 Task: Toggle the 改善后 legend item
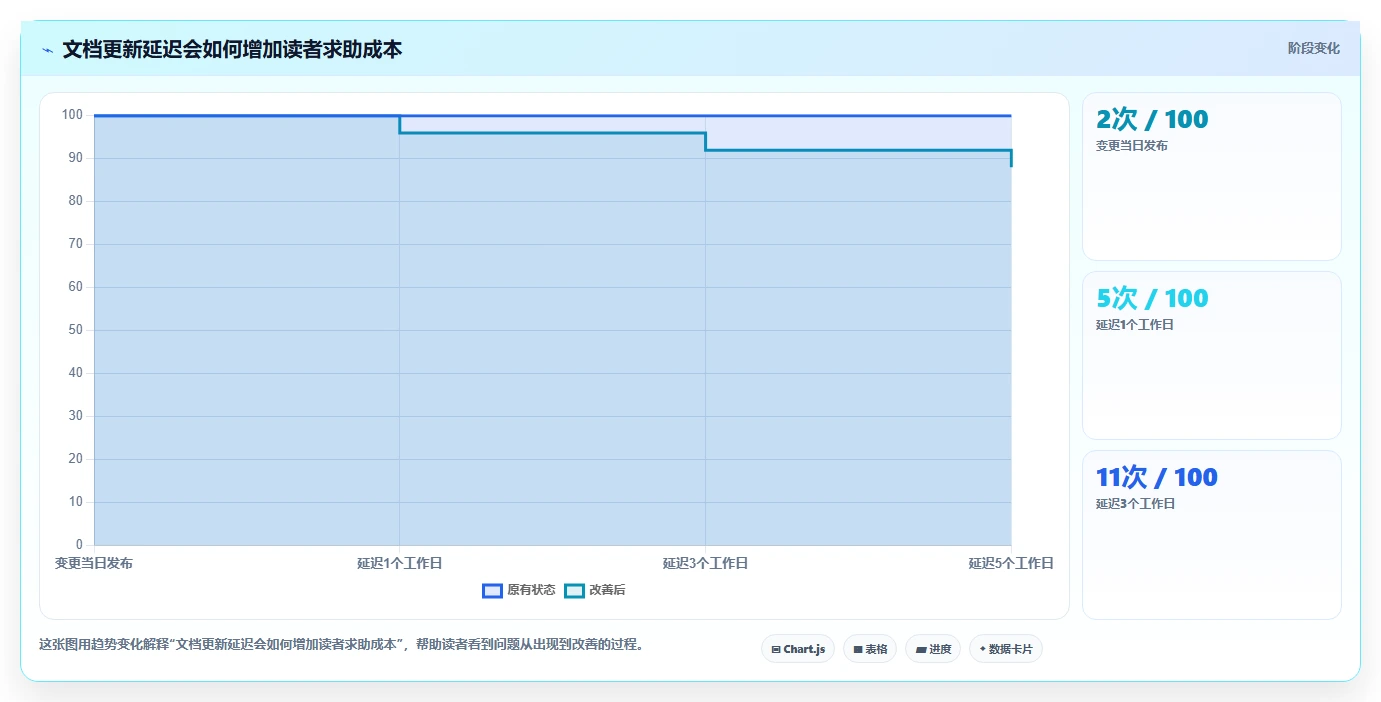(x=595, y=590)
